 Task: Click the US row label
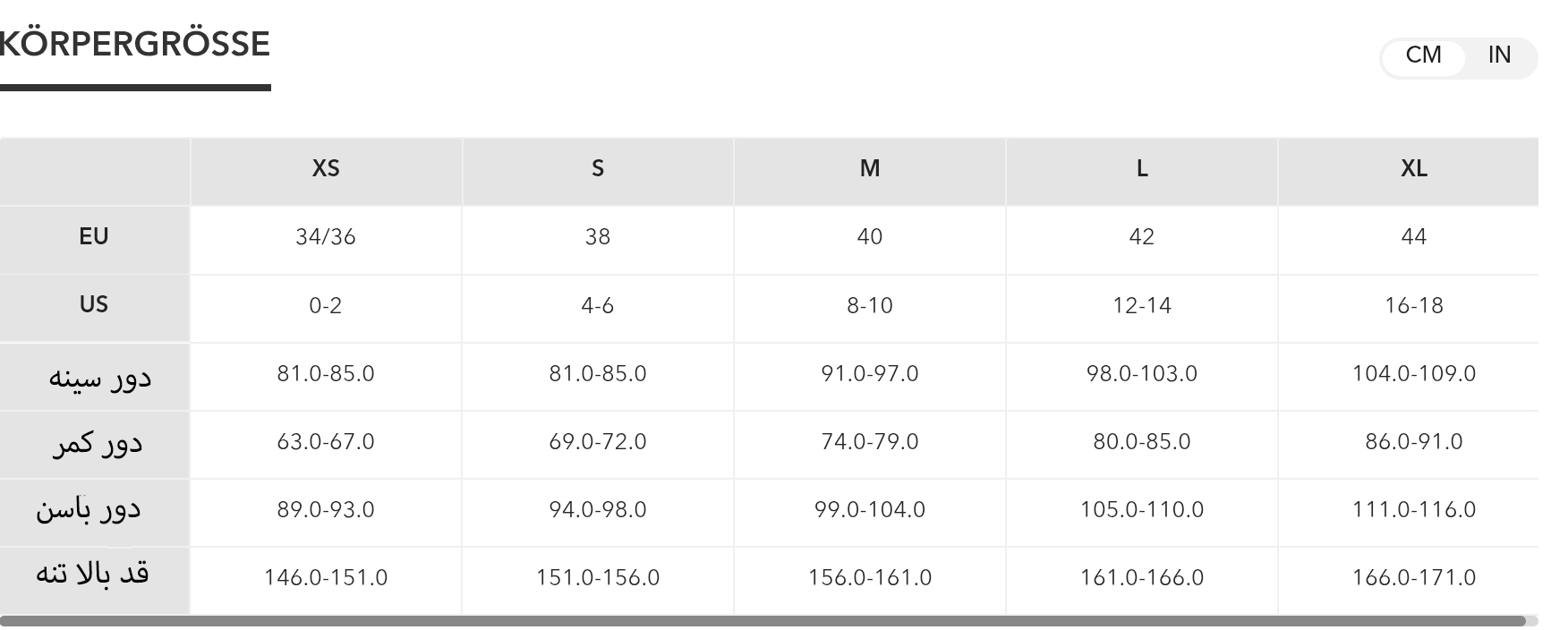94,305
